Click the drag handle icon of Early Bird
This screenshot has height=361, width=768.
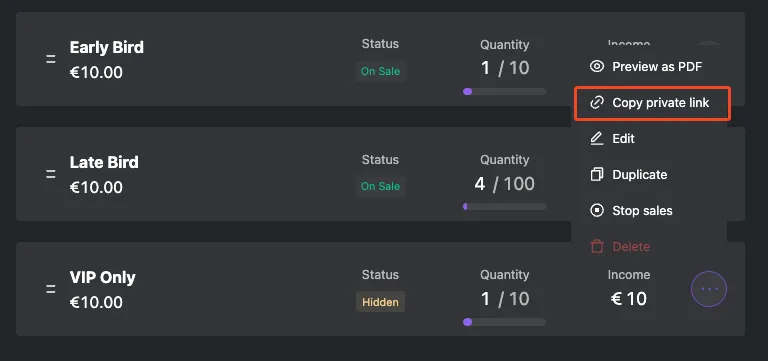coord(50,59)
